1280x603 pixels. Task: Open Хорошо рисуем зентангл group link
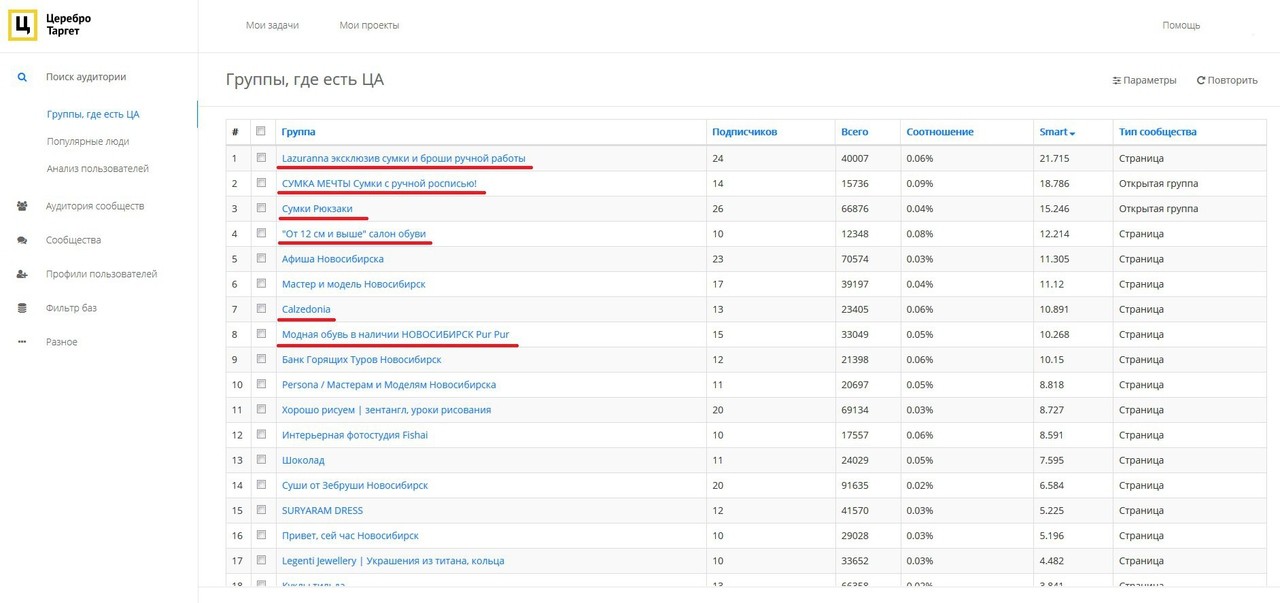point(386,410)
